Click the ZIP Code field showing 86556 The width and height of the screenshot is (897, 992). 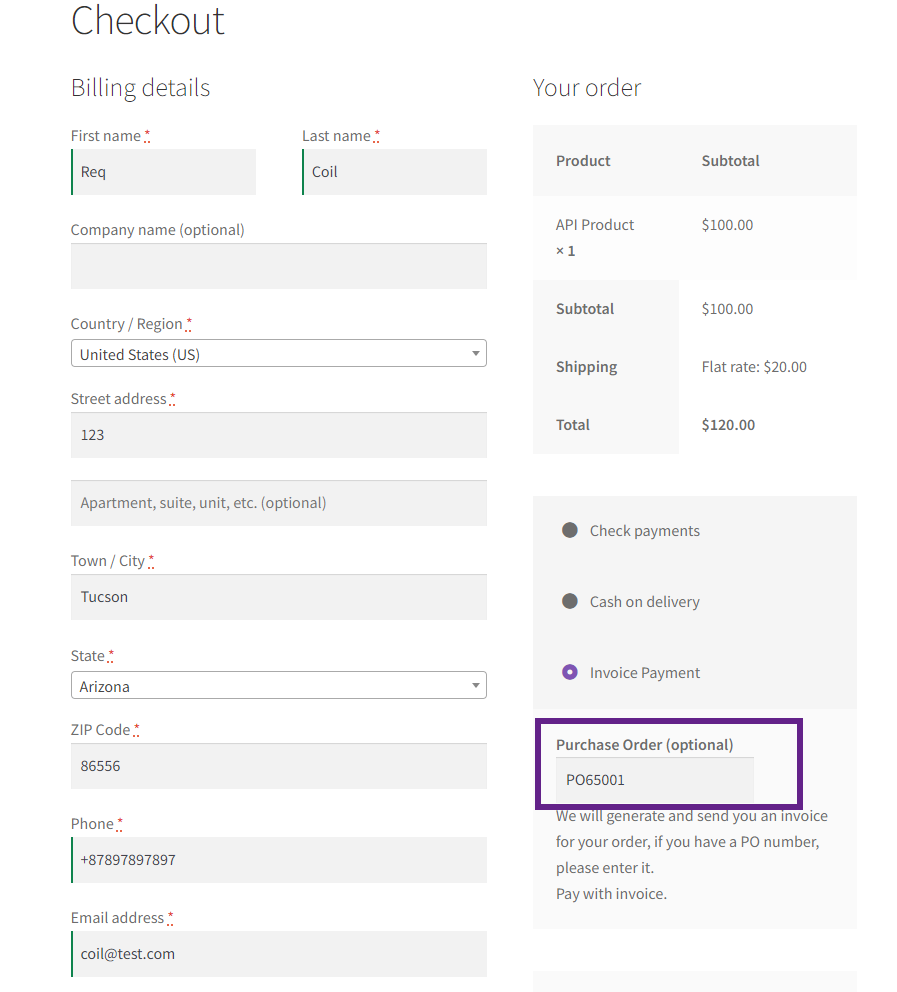coord(278,765)
